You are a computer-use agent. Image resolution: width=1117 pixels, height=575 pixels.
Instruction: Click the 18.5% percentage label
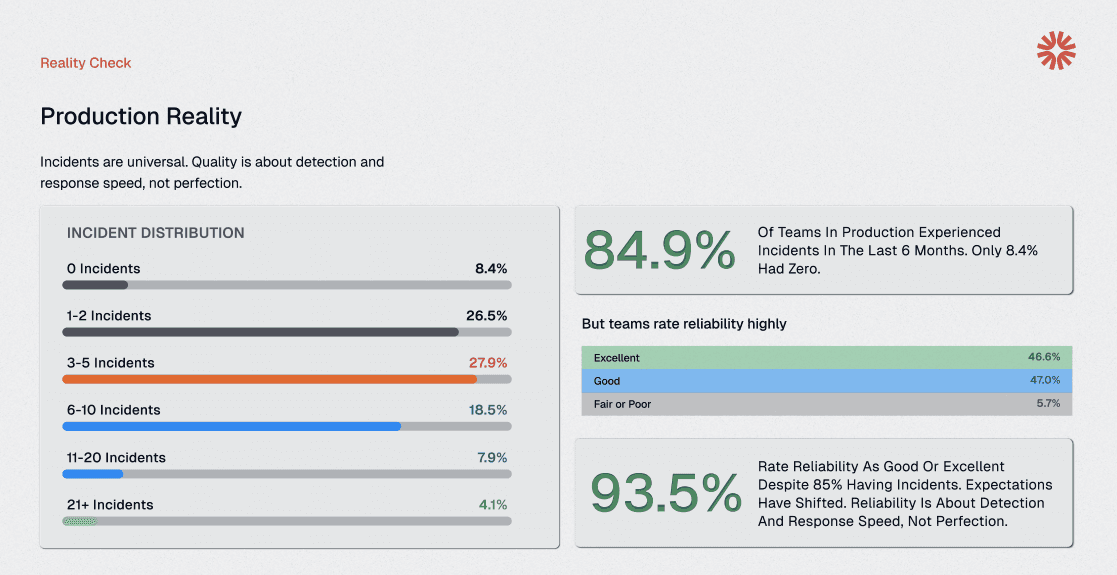pos(488,410)
